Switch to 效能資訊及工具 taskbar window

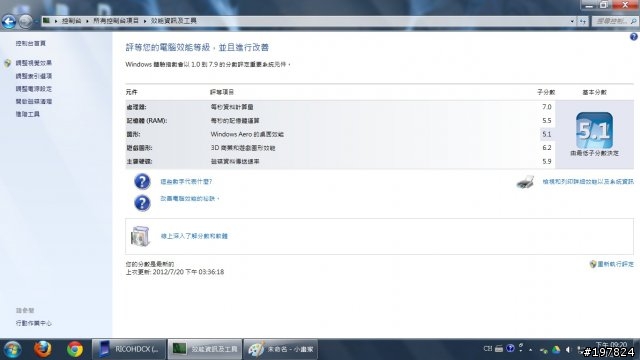pos(205,349)
